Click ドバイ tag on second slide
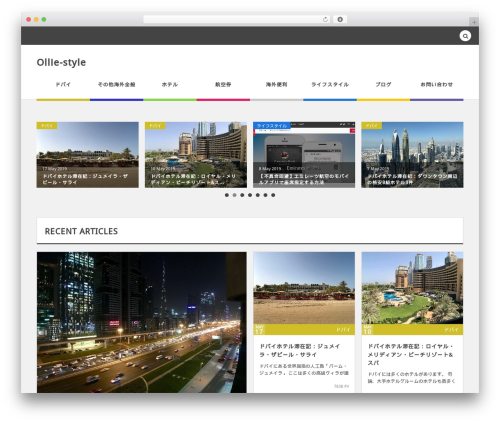Image resolution: width=500 pixels, height=423 pixels. [x=155, y=126]
